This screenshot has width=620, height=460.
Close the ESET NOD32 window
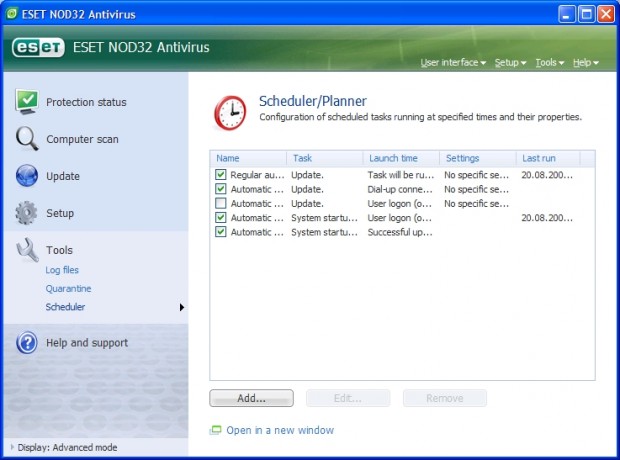point(606,14)
